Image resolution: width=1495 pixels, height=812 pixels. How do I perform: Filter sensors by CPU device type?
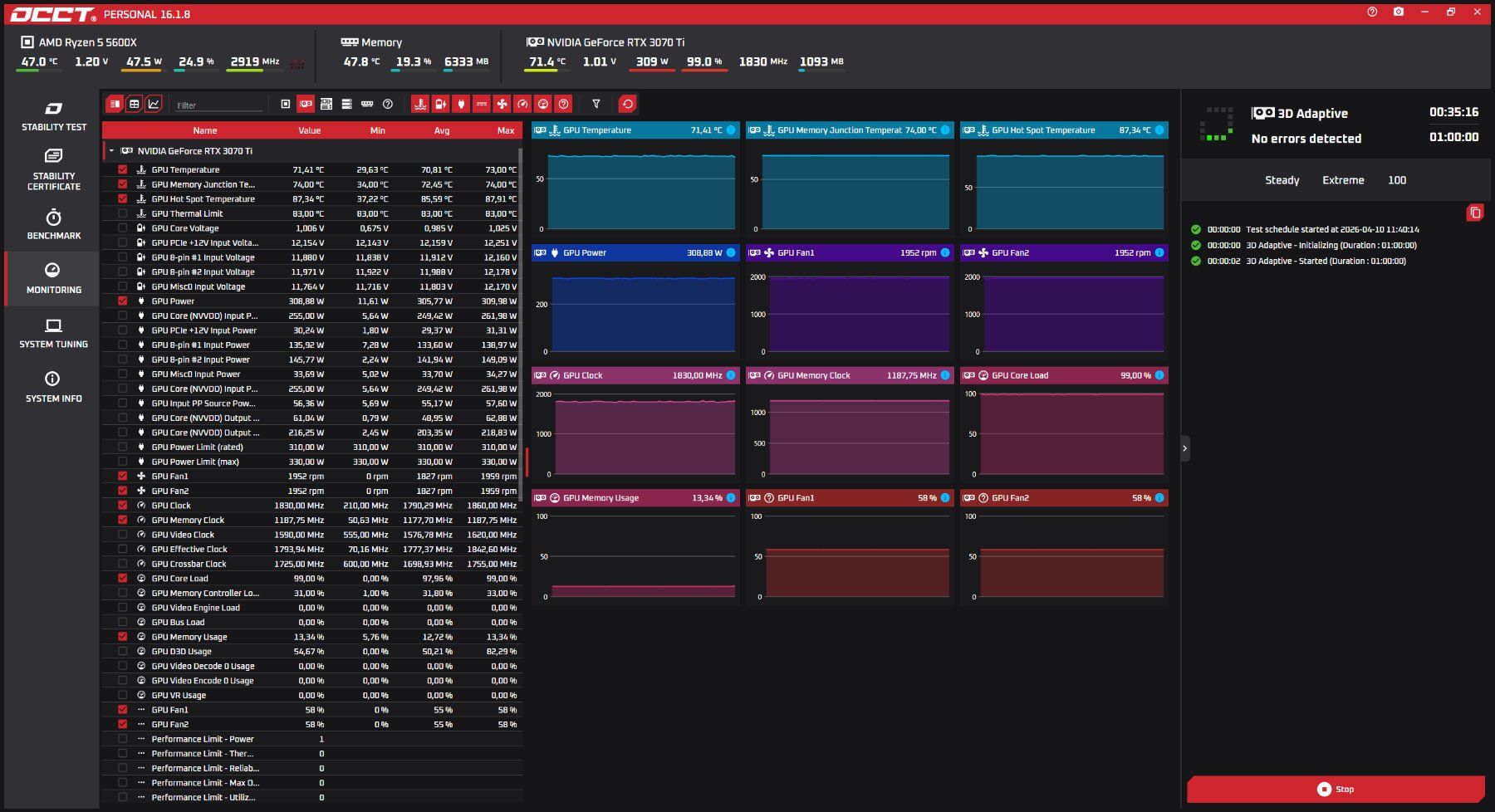tap(286, 104)
